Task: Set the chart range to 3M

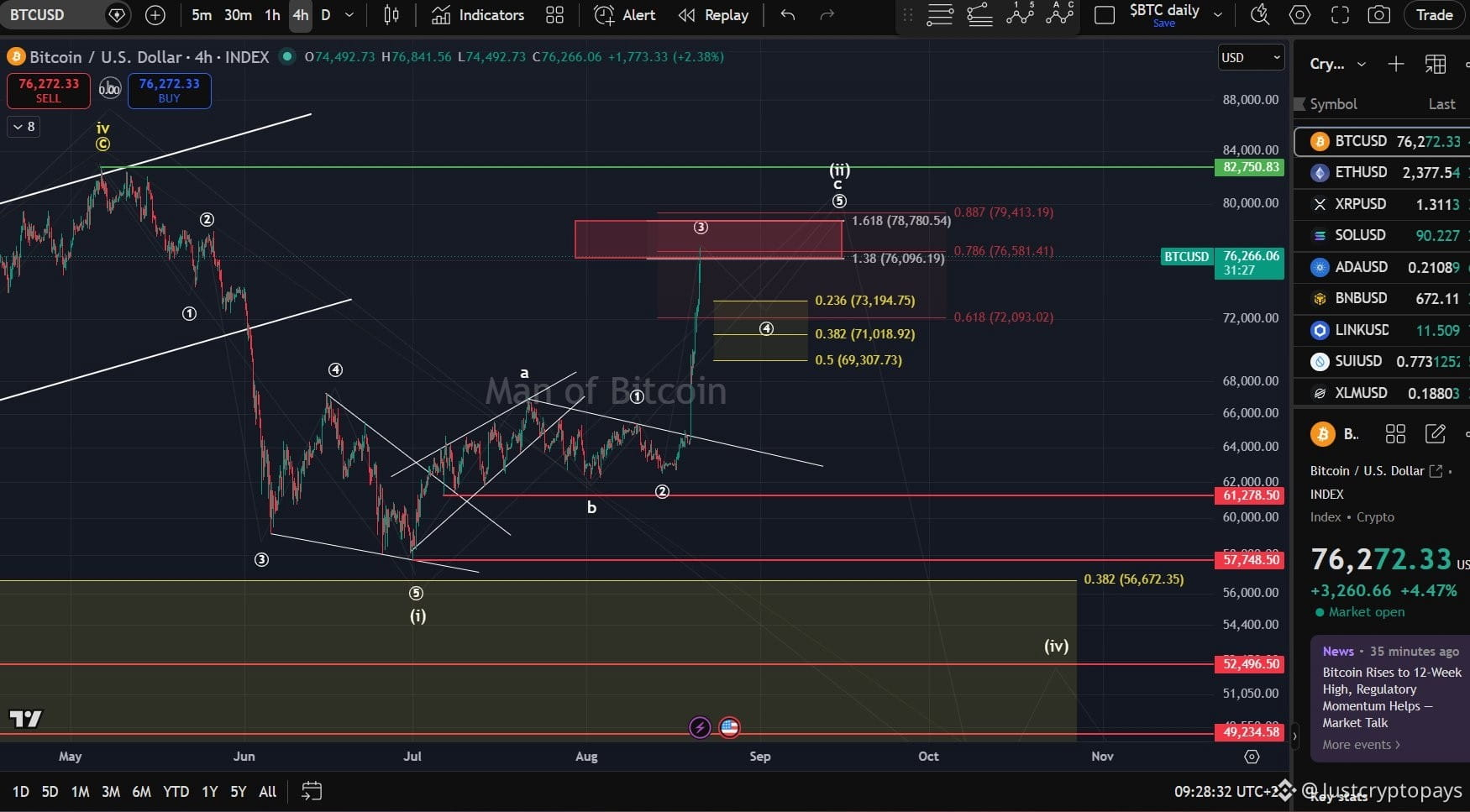Action: pos(110,791)
